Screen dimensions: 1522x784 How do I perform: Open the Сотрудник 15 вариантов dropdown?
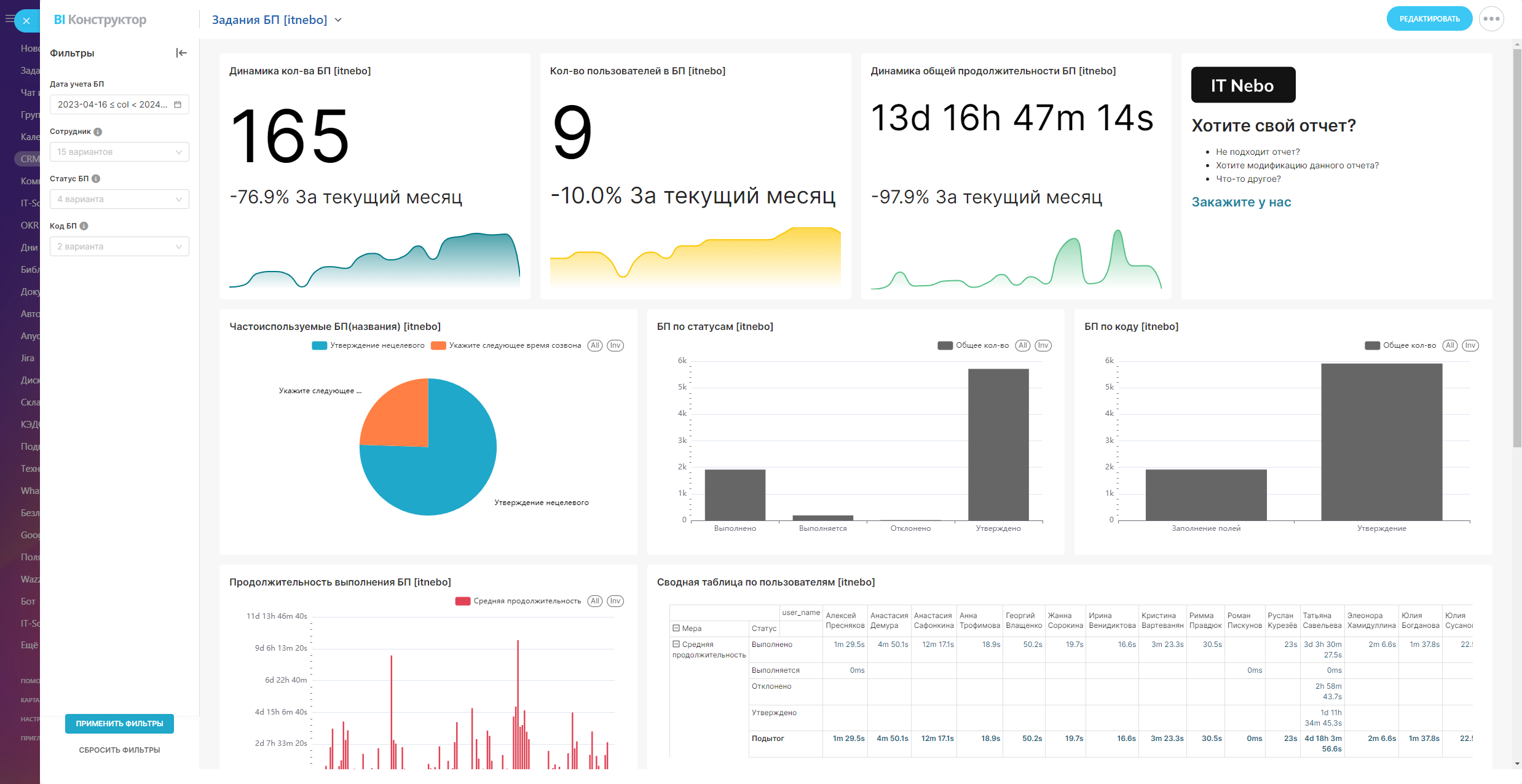click(x=119, y=152)
